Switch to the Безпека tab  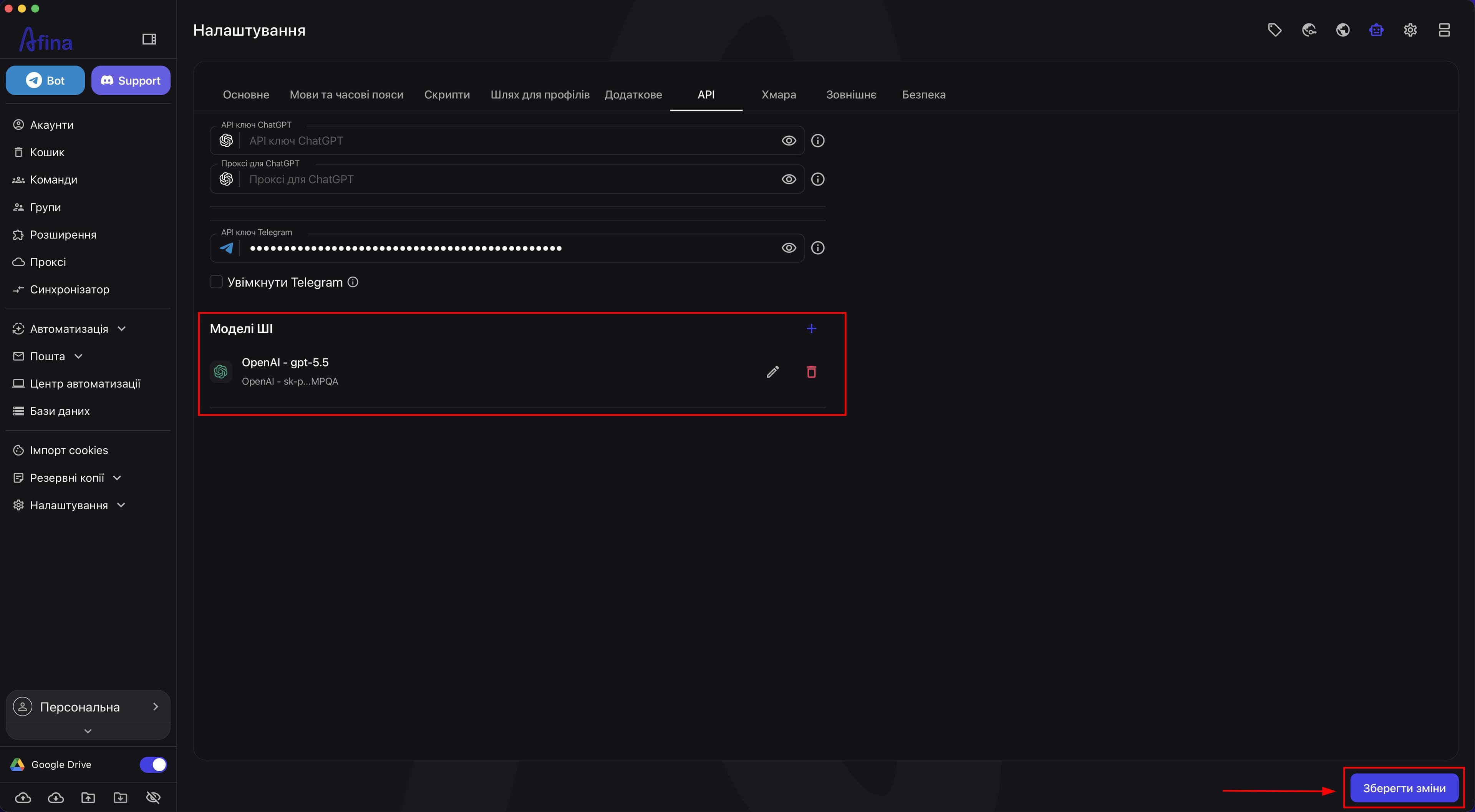[x=923, y=94]
